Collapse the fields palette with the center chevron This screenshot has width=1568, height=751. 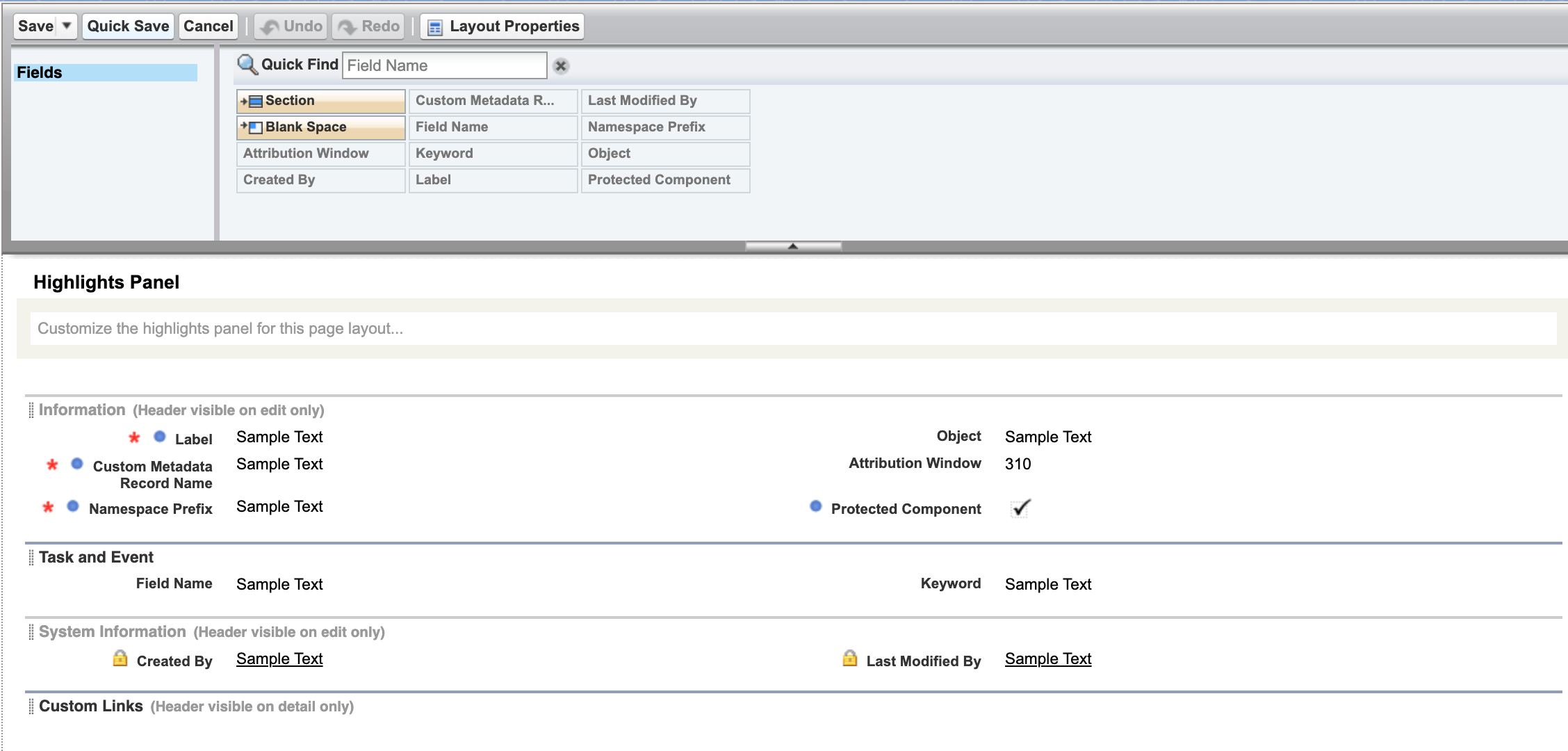(792, 245)
